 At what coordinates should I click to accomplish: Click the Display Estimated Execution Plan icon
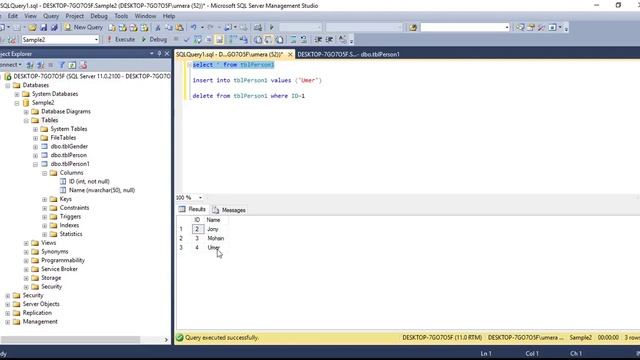198,40
